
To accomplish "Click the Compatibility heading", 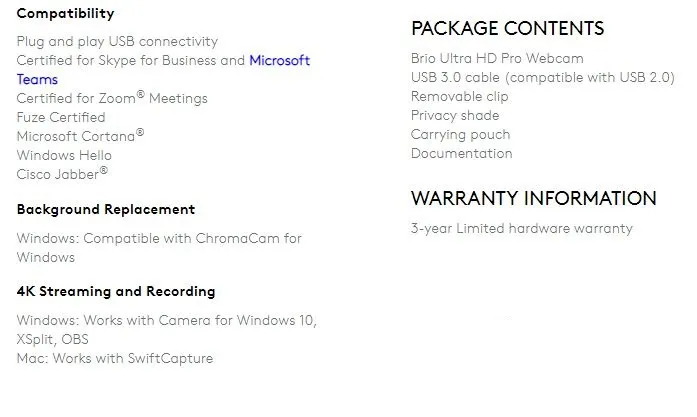I will (65, 13).
